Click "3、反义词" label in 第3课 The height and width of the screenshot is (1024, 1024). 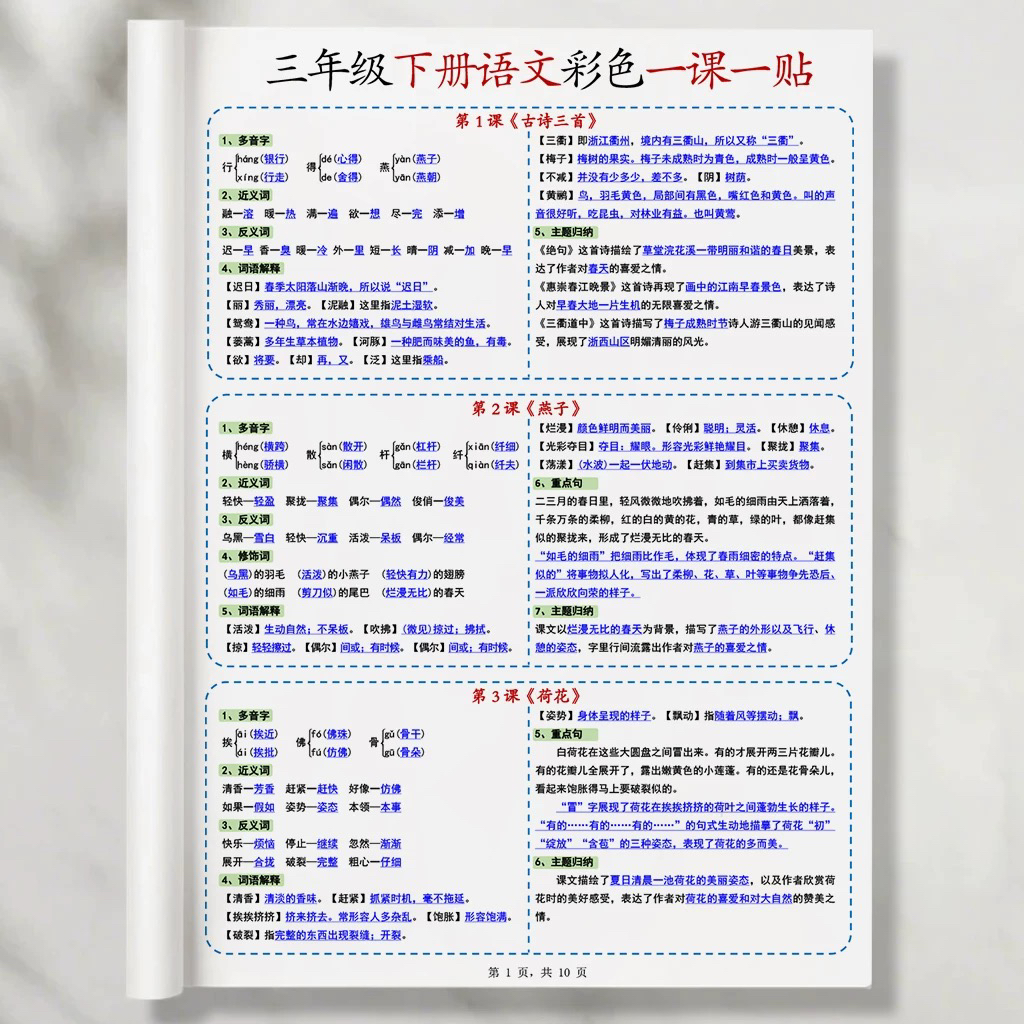tap(245, 825)
